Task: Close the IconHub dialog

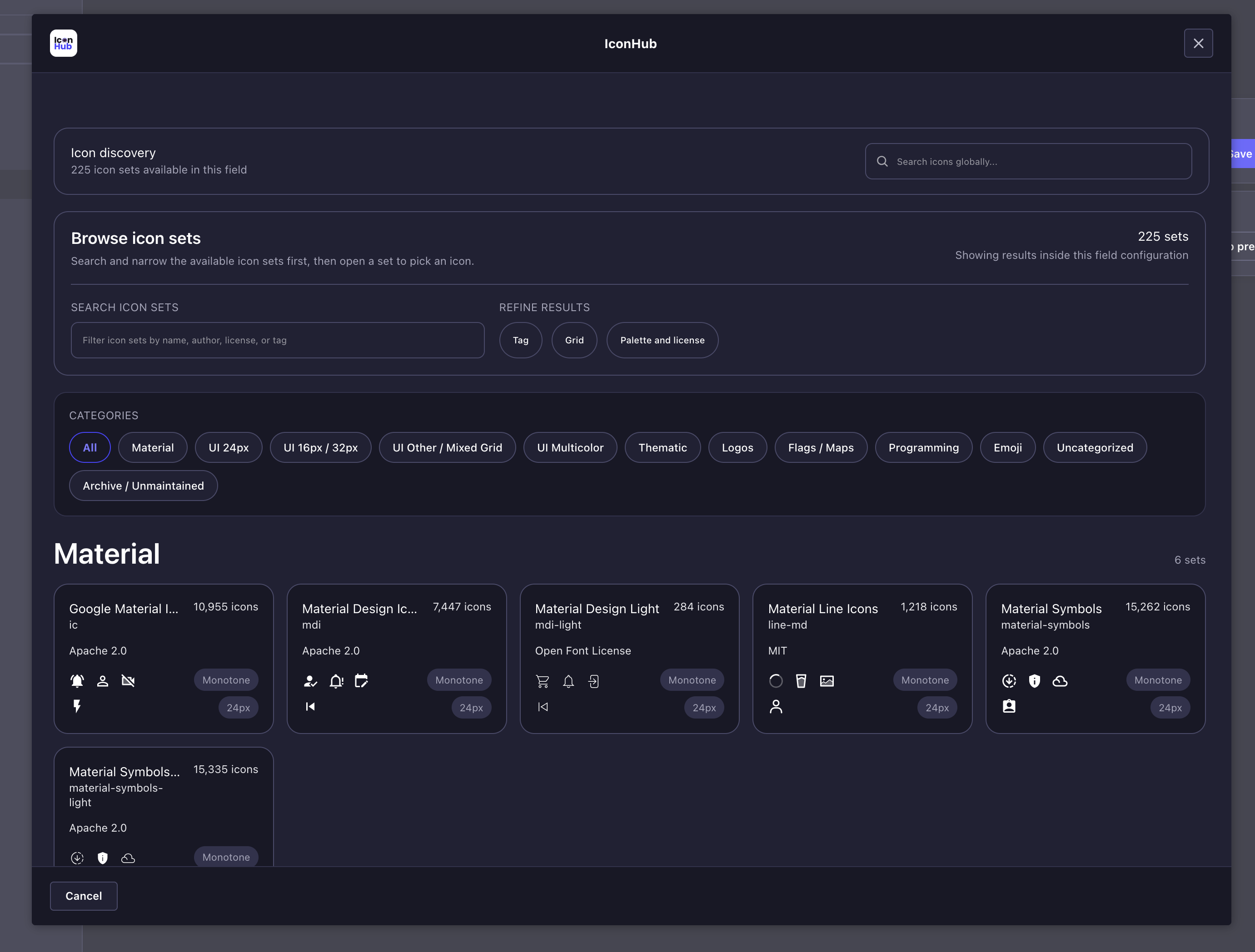Action: [x=1198, y=43]
